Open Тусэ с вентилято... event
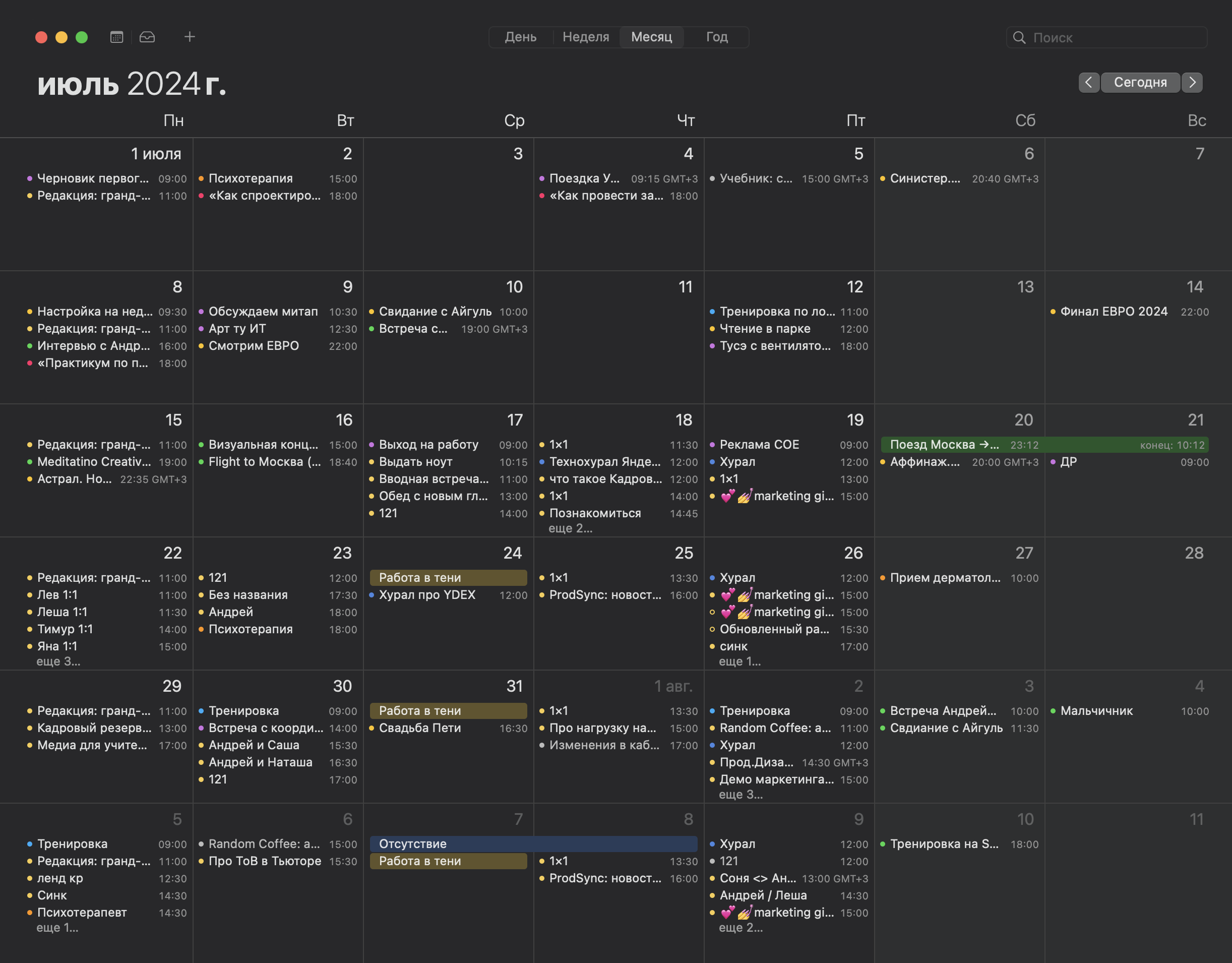The width and height of the screenshot is (1232, 963). point(789,346)
